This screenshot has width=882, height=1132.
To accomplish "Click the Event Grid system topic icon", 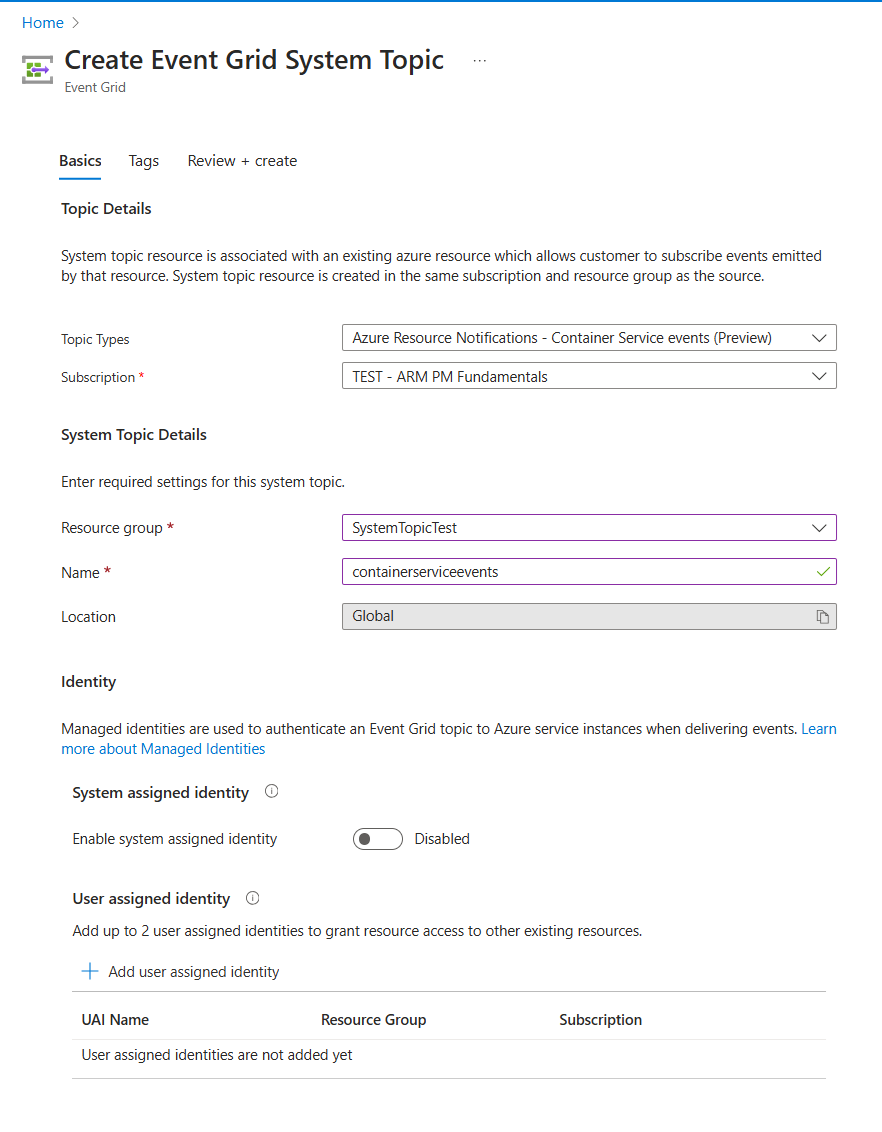I will (38, 69).
